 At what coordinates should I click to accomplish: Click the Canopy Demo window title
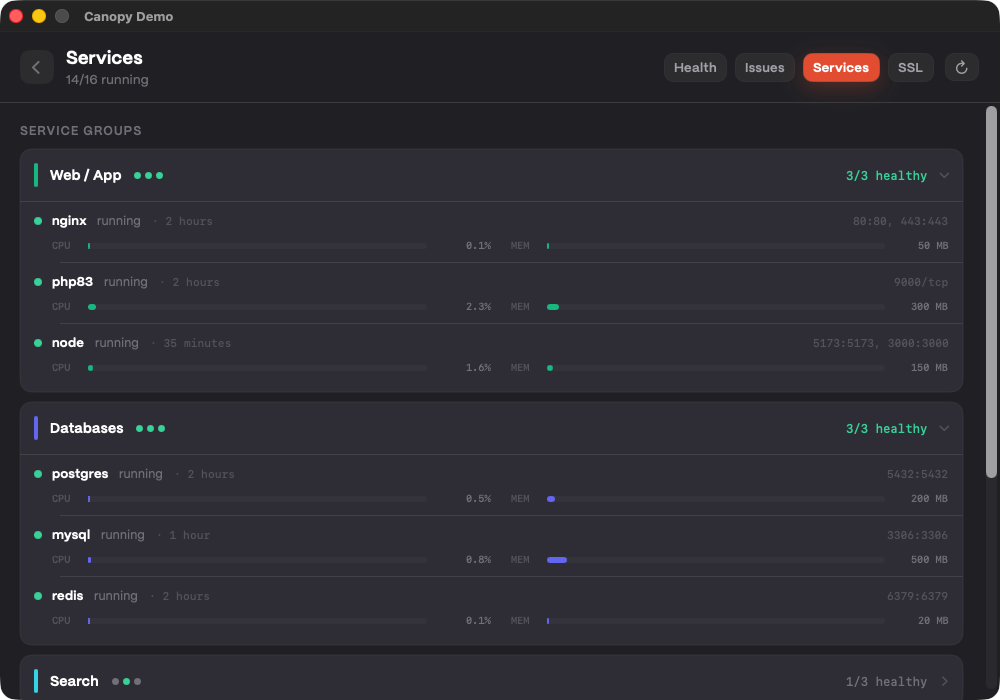coord(128,17)
